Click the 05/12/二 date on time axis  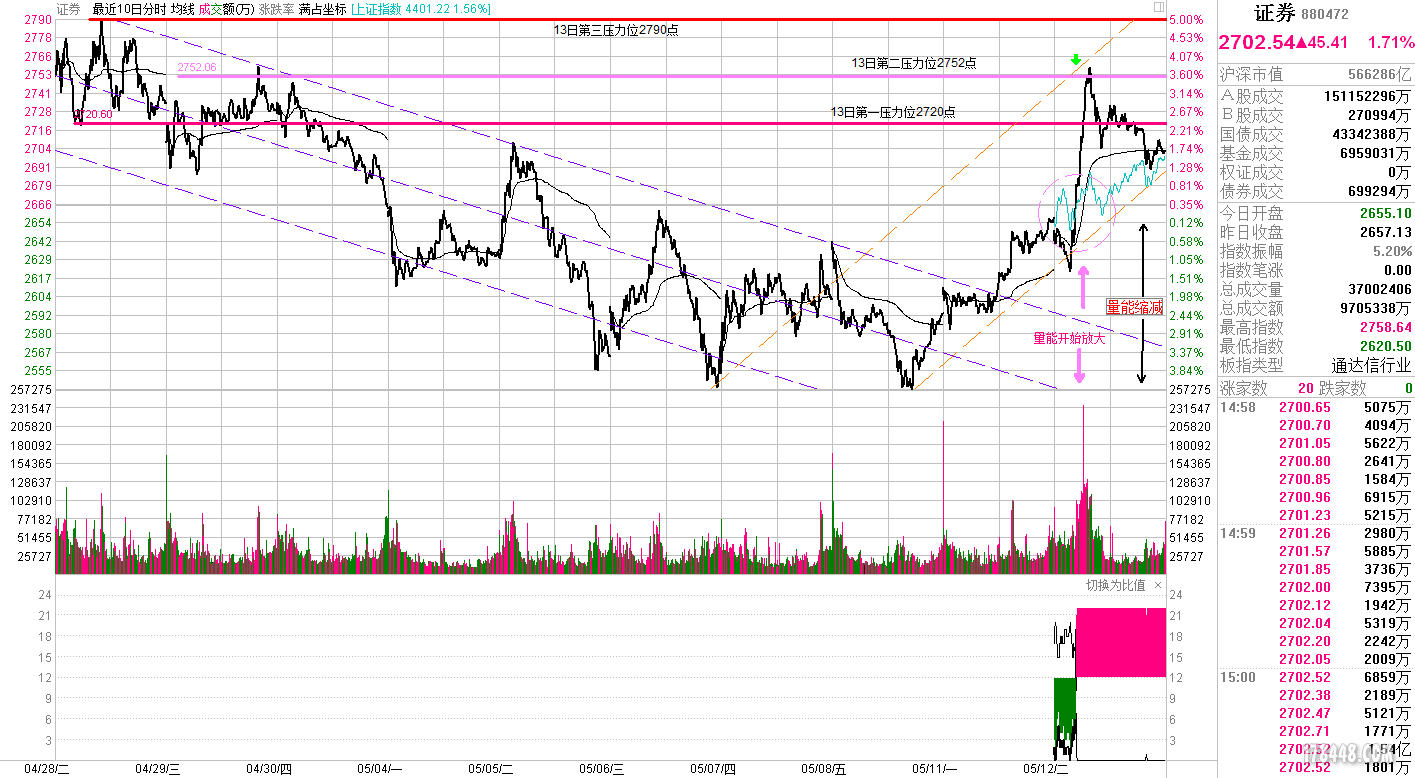coord(1046,769)
